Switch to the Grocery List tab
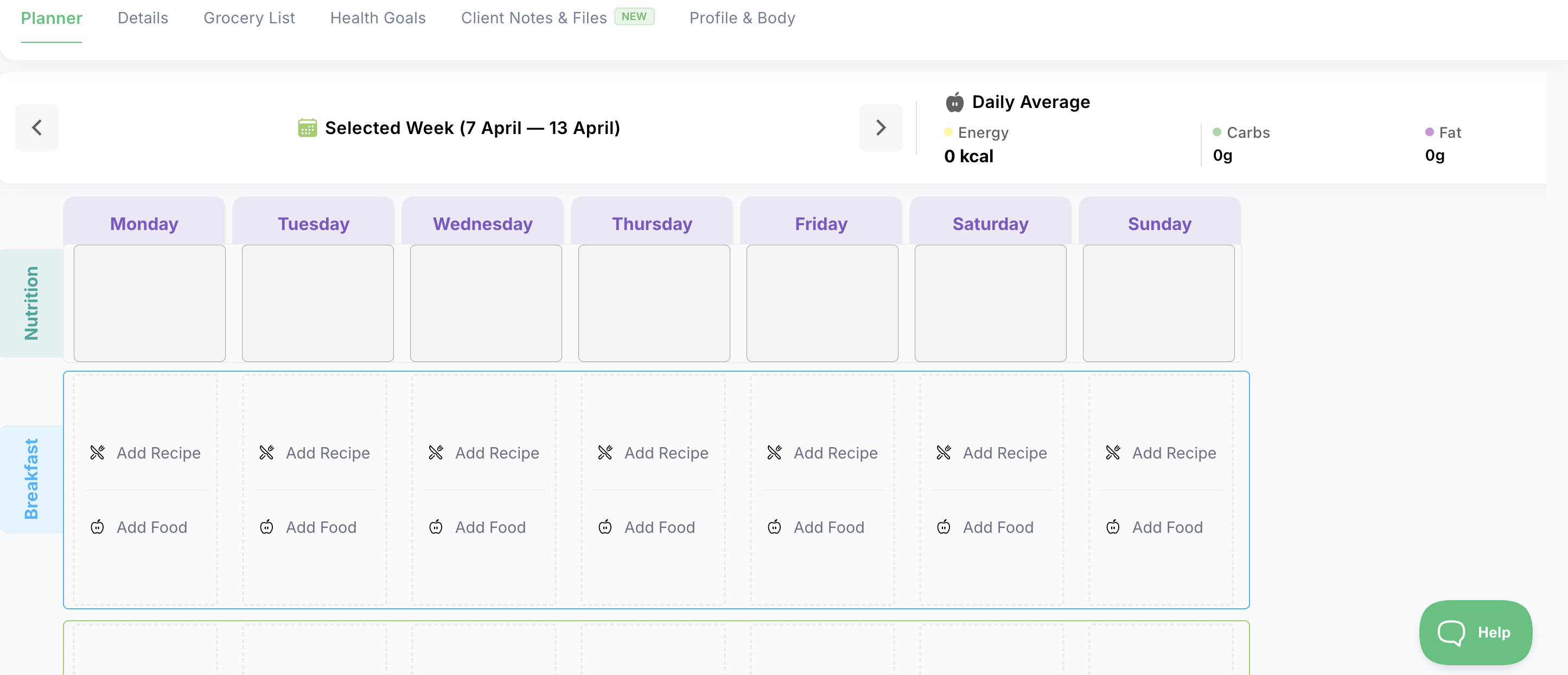 [249, 18]
